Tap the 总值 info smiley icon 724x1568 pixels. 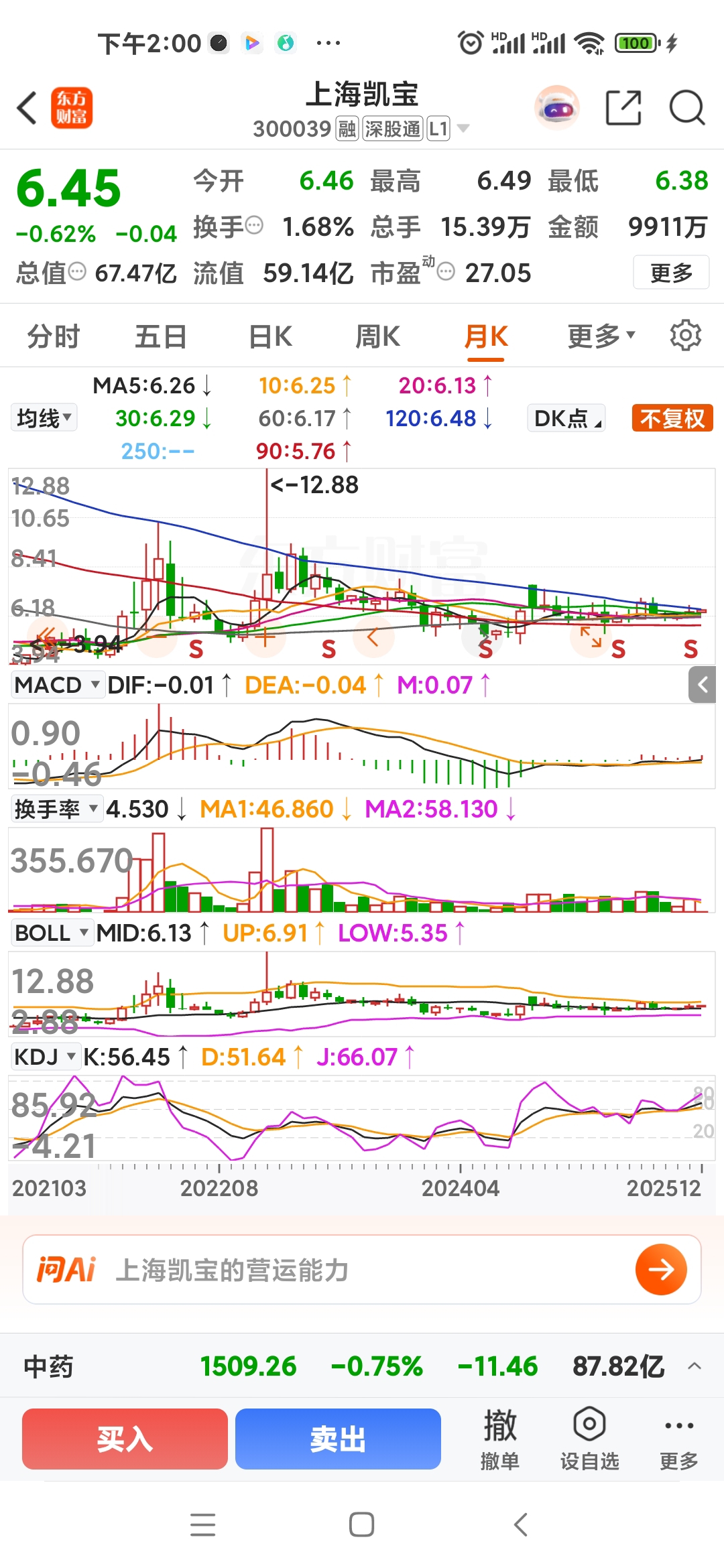(x=77, y=271)
